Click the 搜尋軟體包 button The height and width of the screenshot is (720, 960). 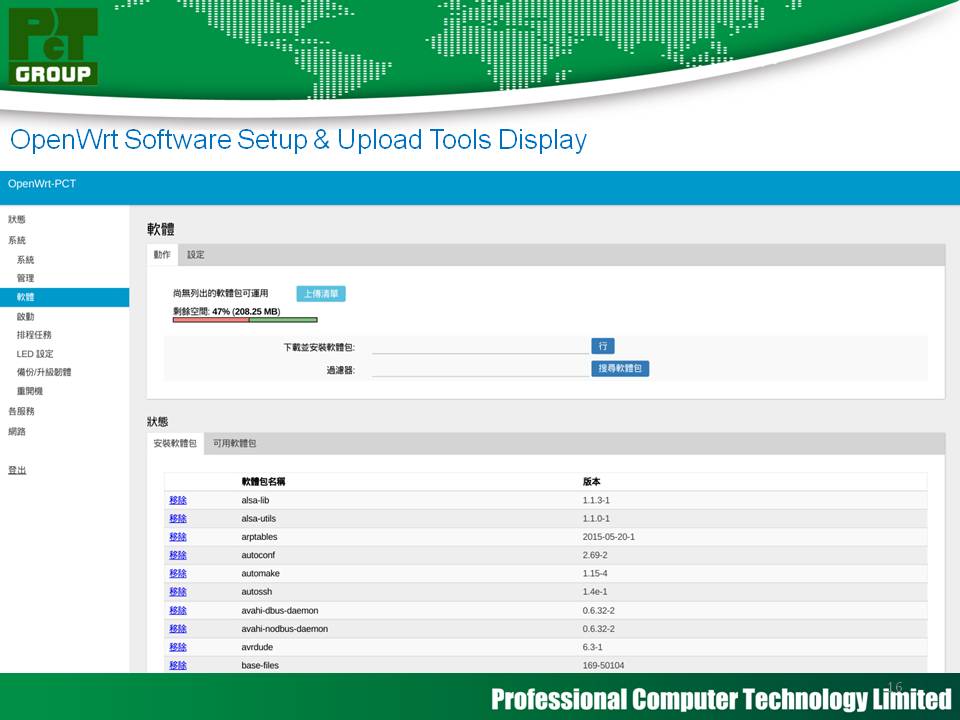coord(619,369)
